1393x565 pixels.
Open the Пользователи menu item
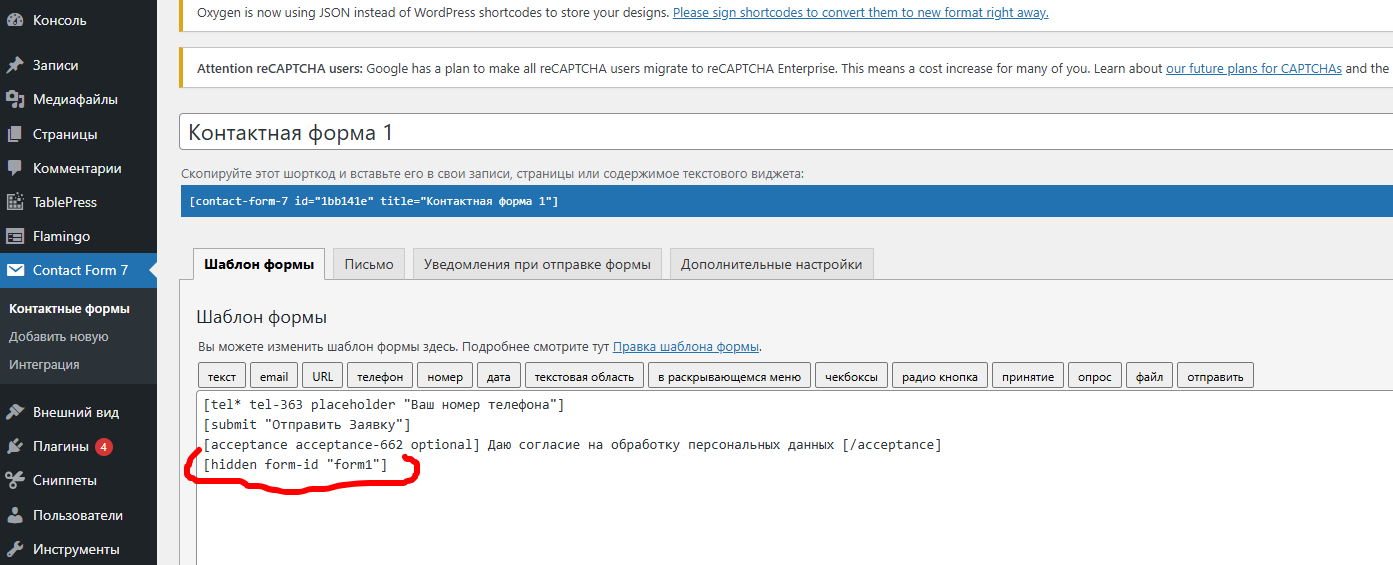pos(78,515)
